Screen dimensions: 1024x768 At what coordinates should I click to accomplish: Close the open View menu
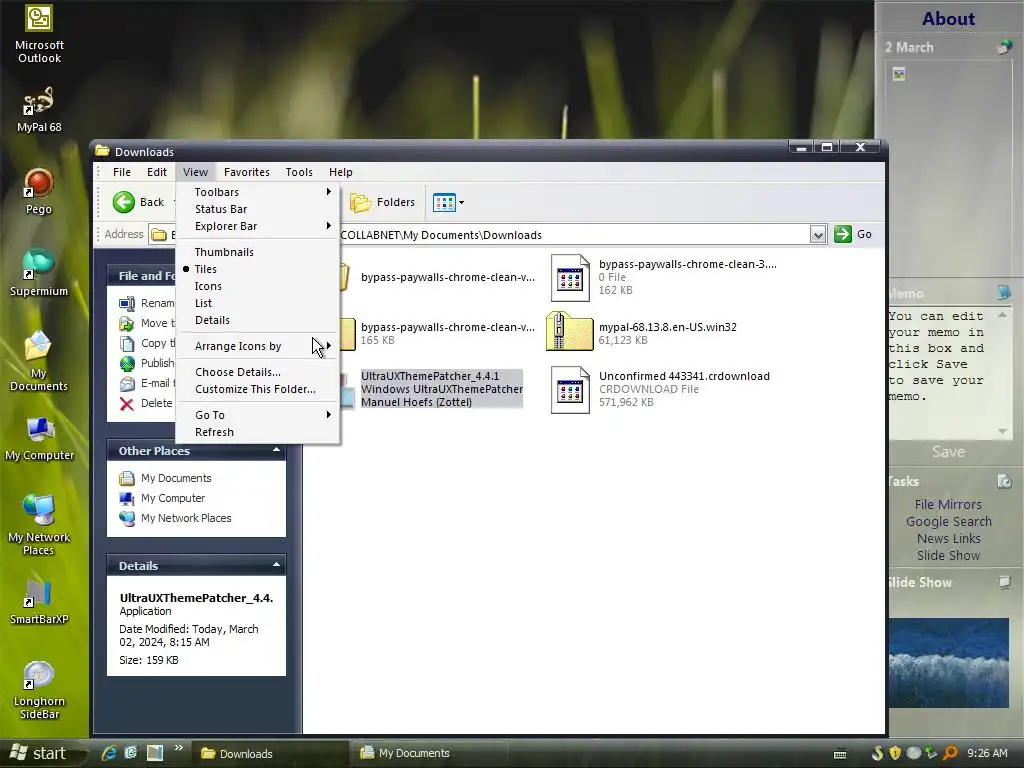(195, 172)
